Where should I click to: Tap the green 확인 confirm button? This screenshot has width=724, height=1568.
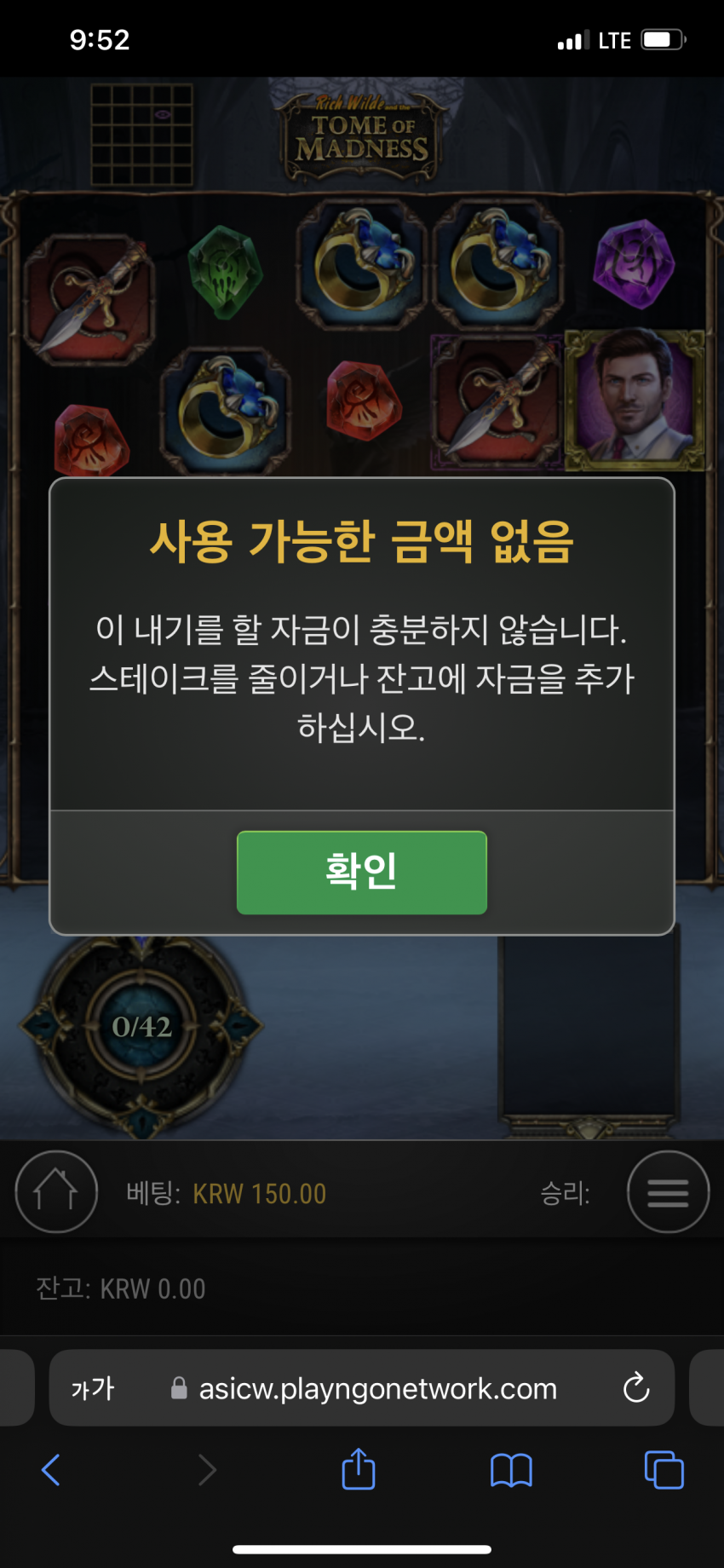(x=362, y=873)
